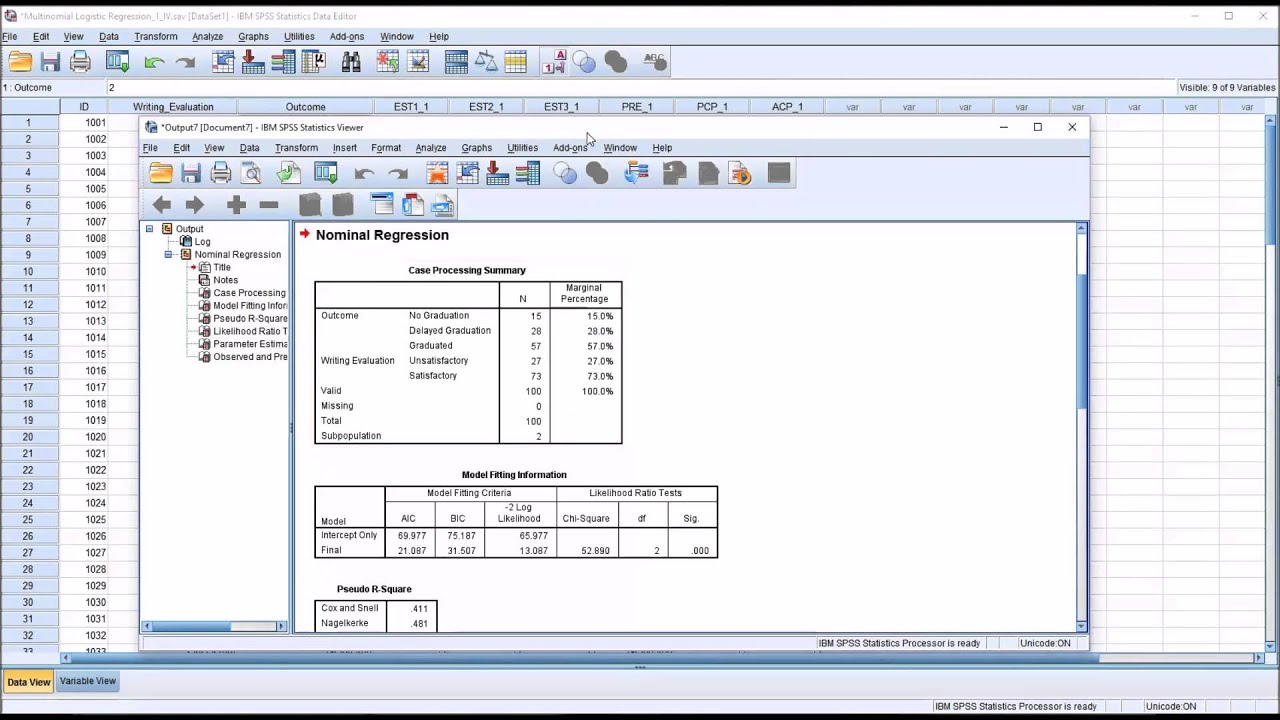The image size is (1280, 720).
Task: Click the outline pane's horizontal scrollbar
Action: (x=213, y=627)
